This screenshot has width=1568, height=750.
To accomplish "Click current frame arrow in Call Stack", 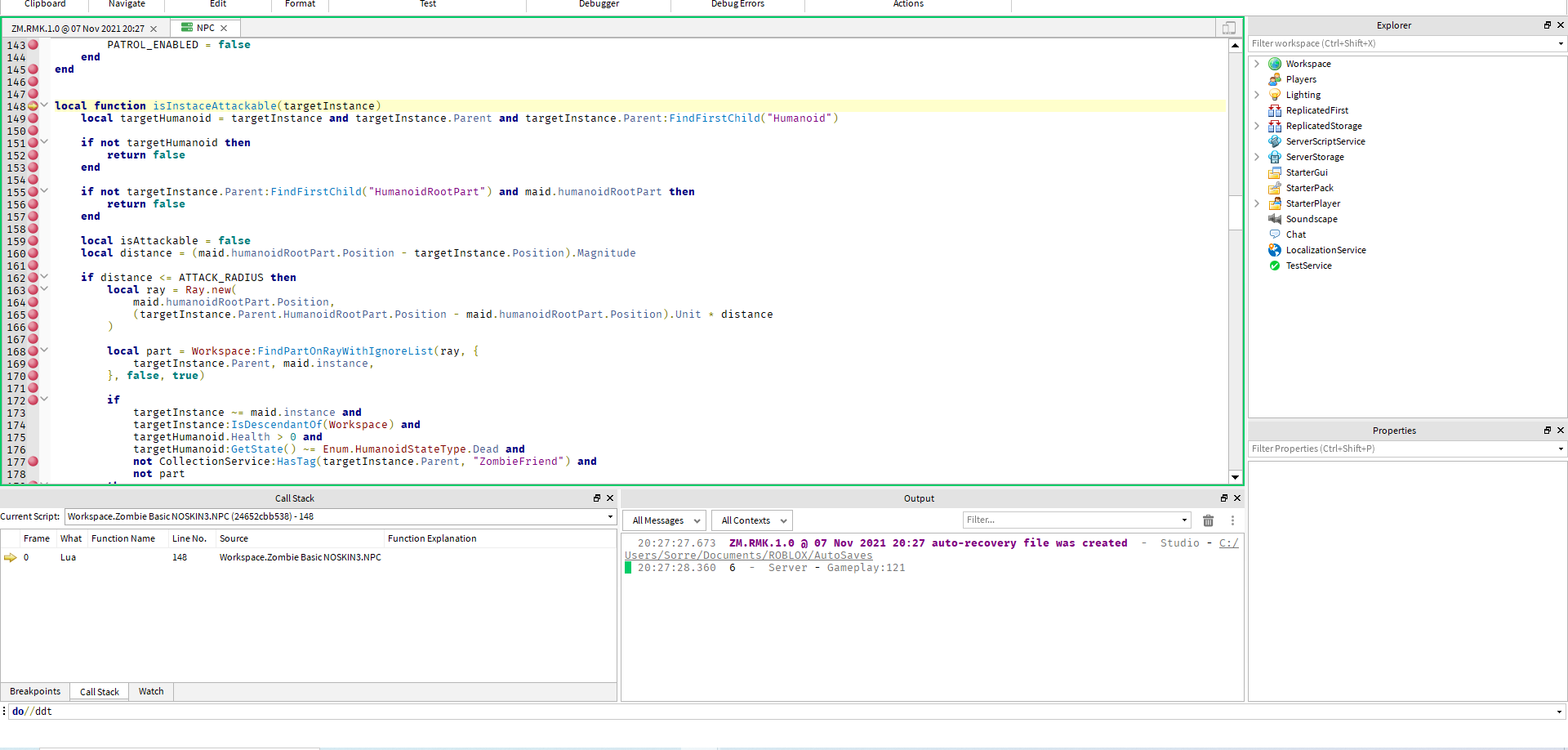I will click(x=11, y=557).
